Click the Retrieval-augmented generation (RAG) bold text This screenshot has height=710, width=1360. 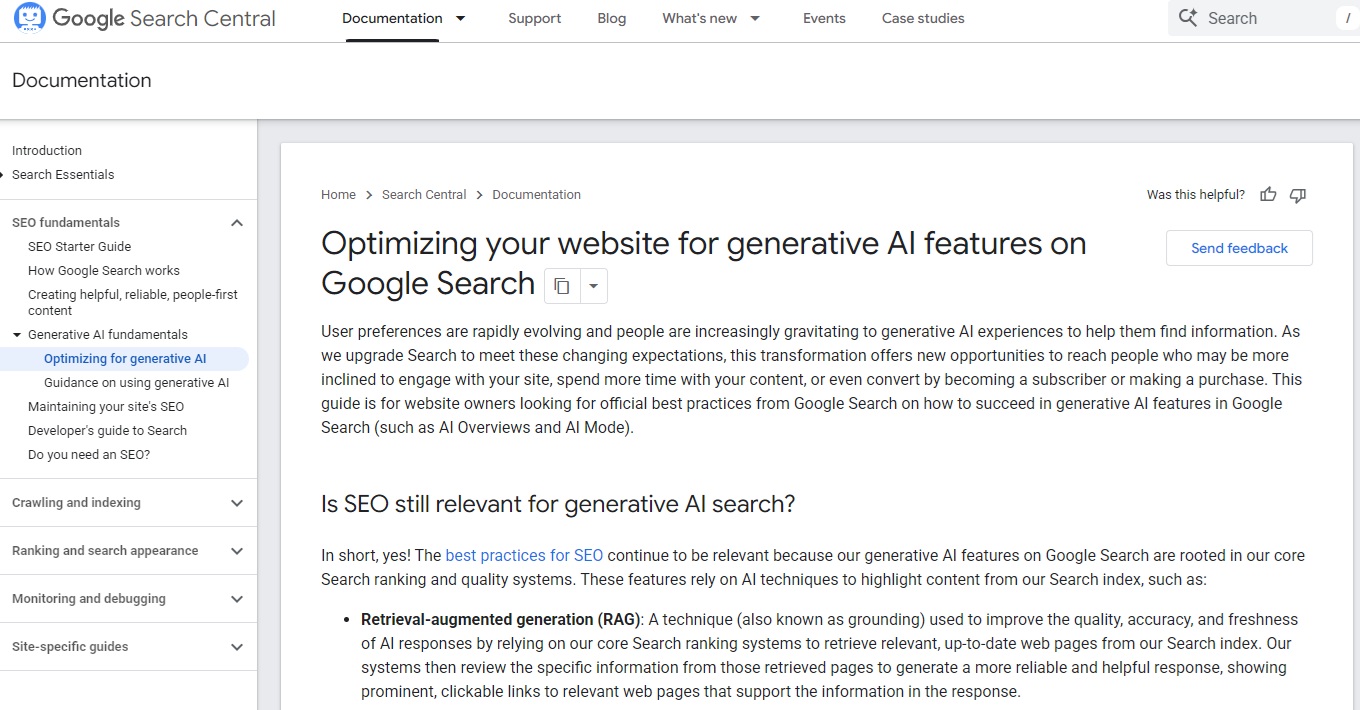click(x=500, y=620)
